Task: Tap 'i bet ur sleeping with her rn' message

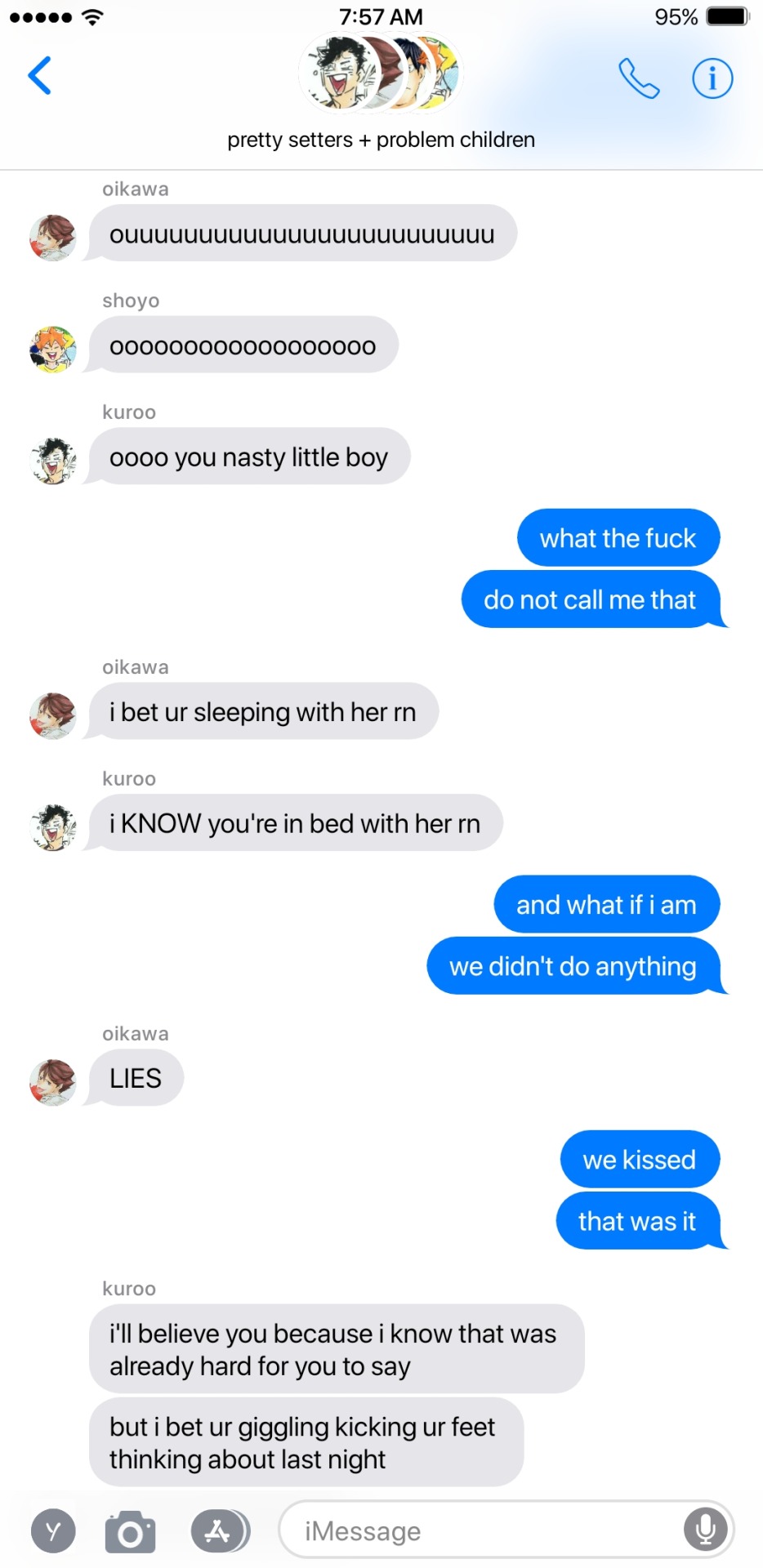Action: click(263, 711)
